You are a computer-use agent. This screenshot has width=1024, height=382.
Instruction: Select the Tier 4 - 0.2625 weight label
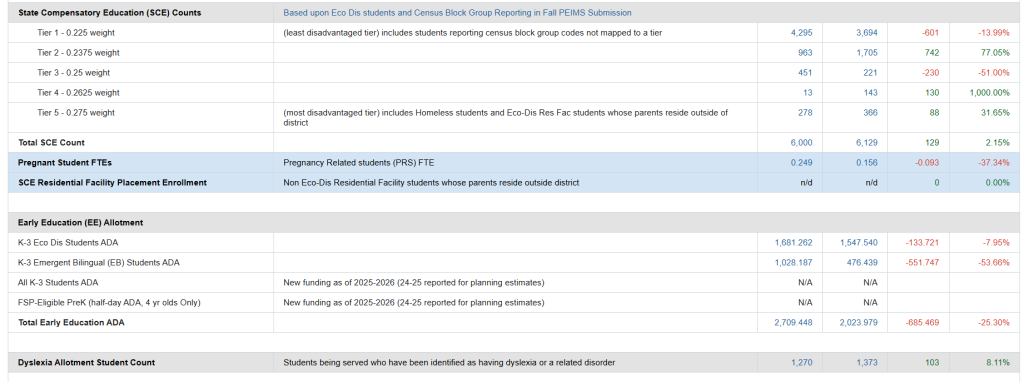point(78,93)
